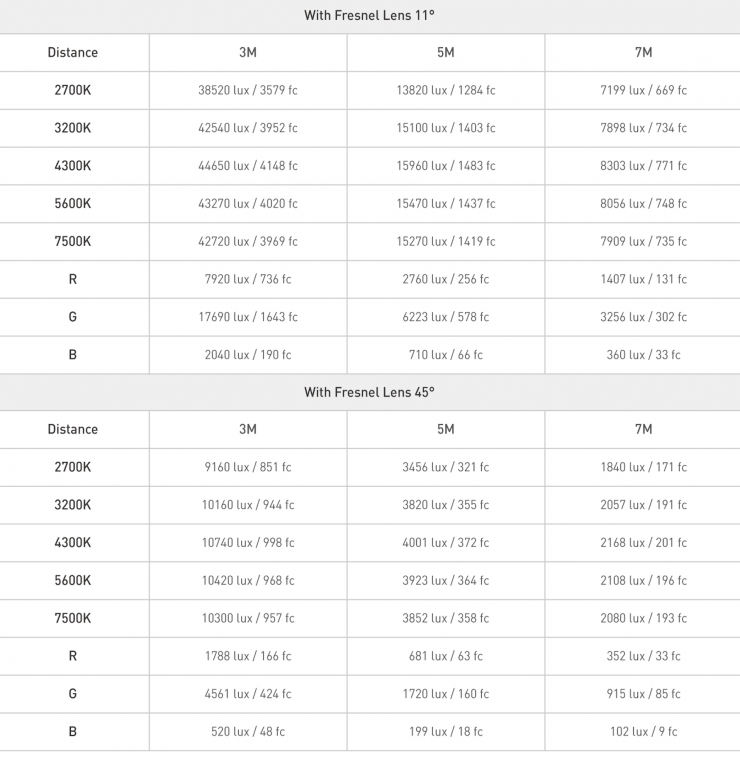Select the 9160 lux / 851 fc cell
The image size is (740, 768).
pos(248,467)
